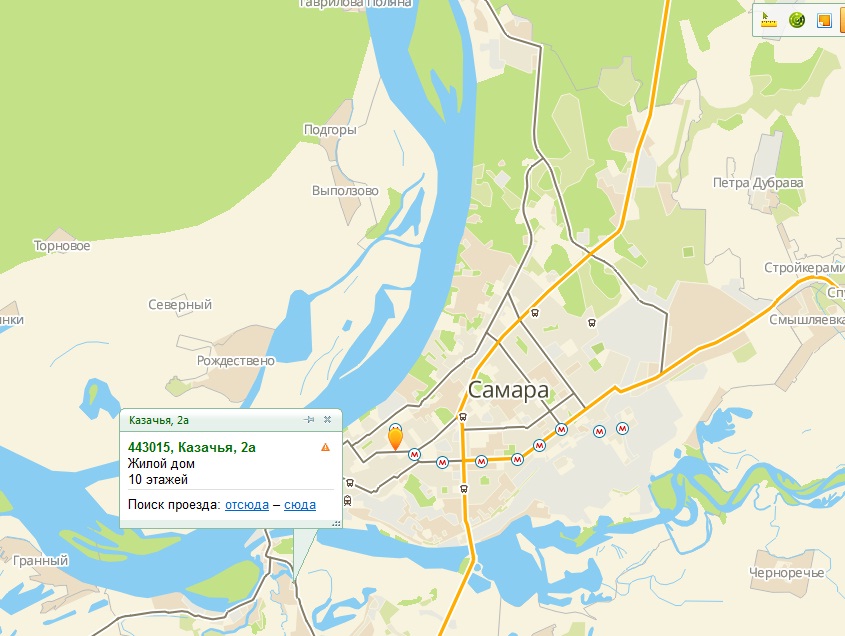The height and width of the screenshot is (636, 845).
Task: Activate the green radar search tool
Action: (796, 20)
